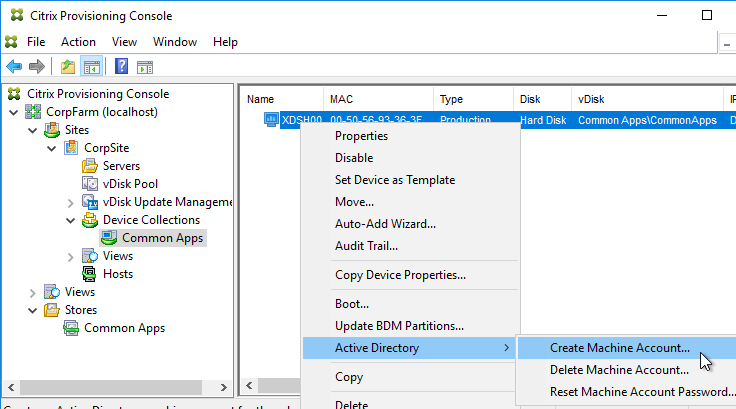Toggle the Show/Hide console tree icon
This screenshot has width=736, height=409.
[92, 67]
